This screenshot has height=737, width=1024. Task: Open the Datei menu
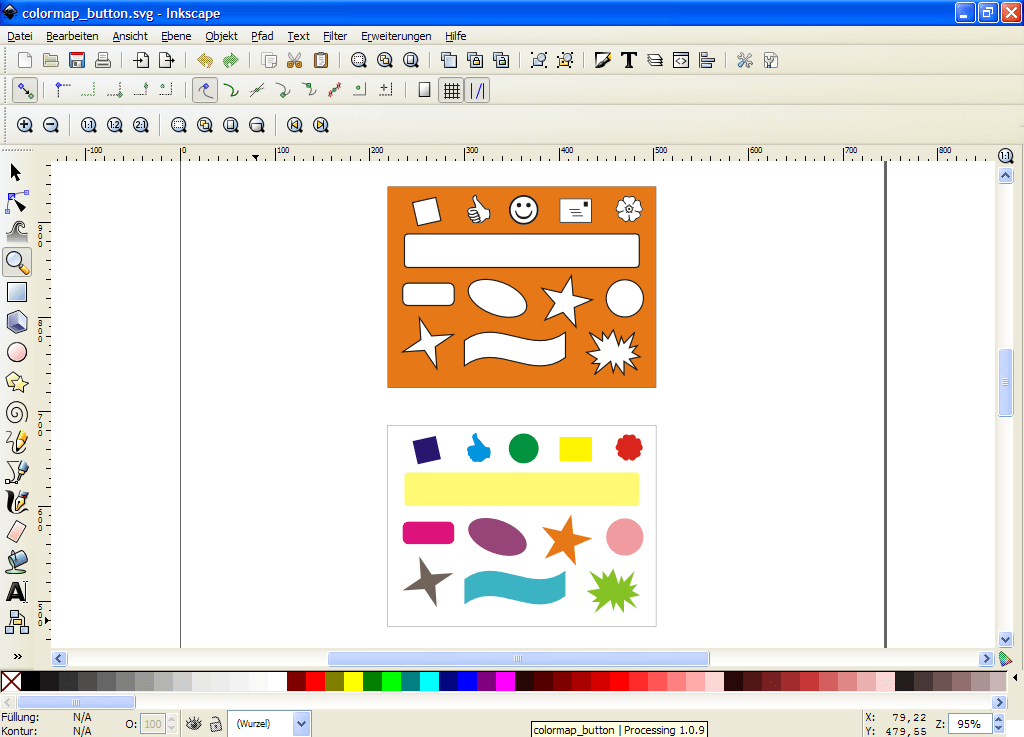pyautogui.click(x=20, y=36)
